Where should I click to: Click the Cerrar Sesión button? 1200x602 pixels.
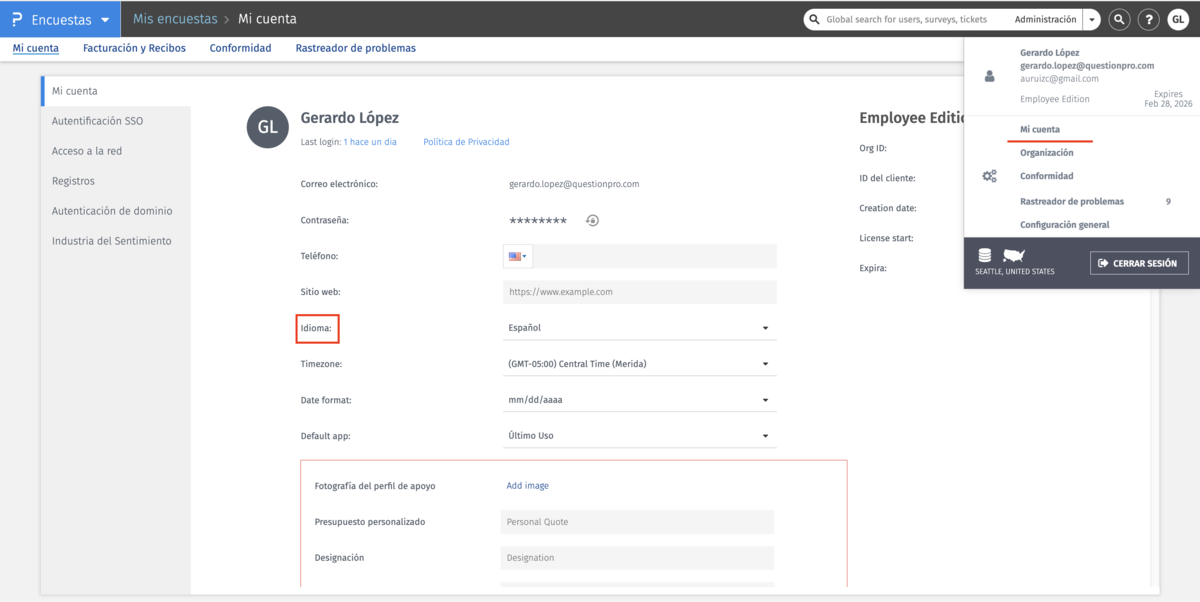1138,263
